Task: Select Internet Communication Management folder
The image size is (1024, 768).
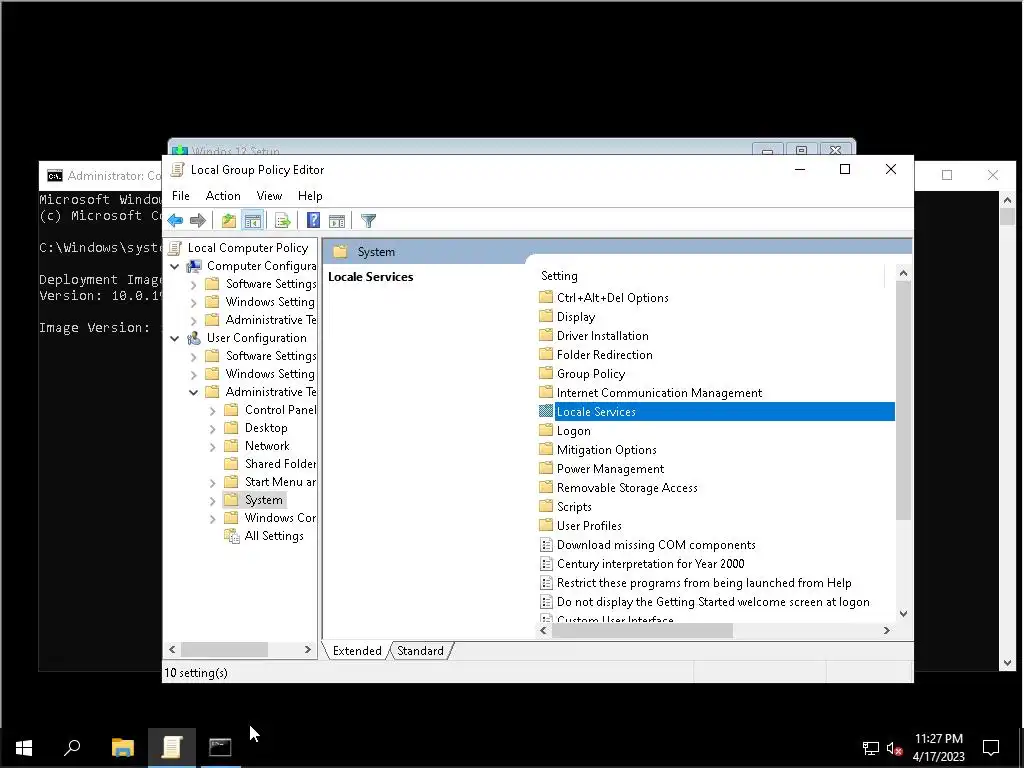Action: (x=659, y=392)
